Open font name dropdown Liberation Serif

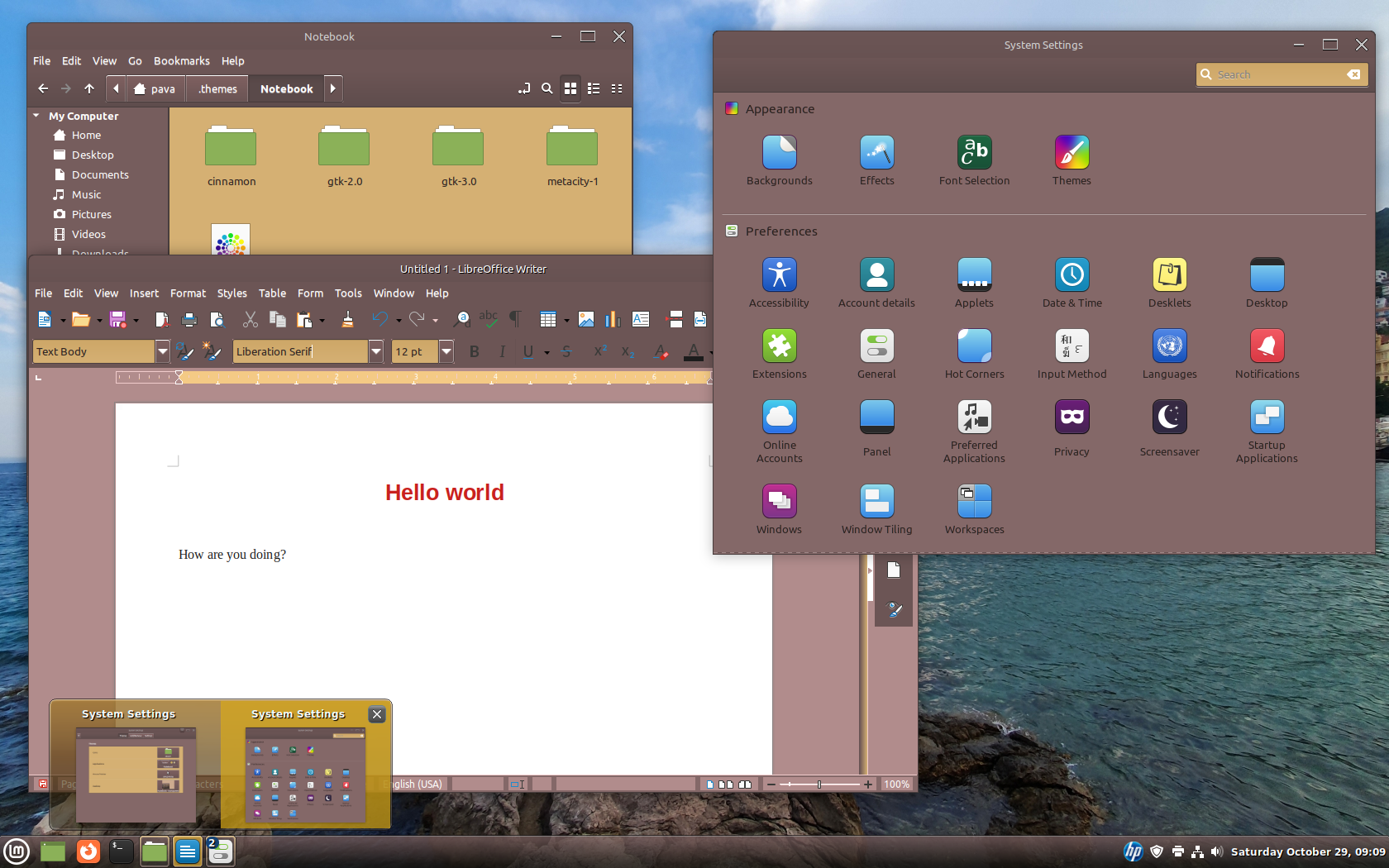tap(376, 352)
